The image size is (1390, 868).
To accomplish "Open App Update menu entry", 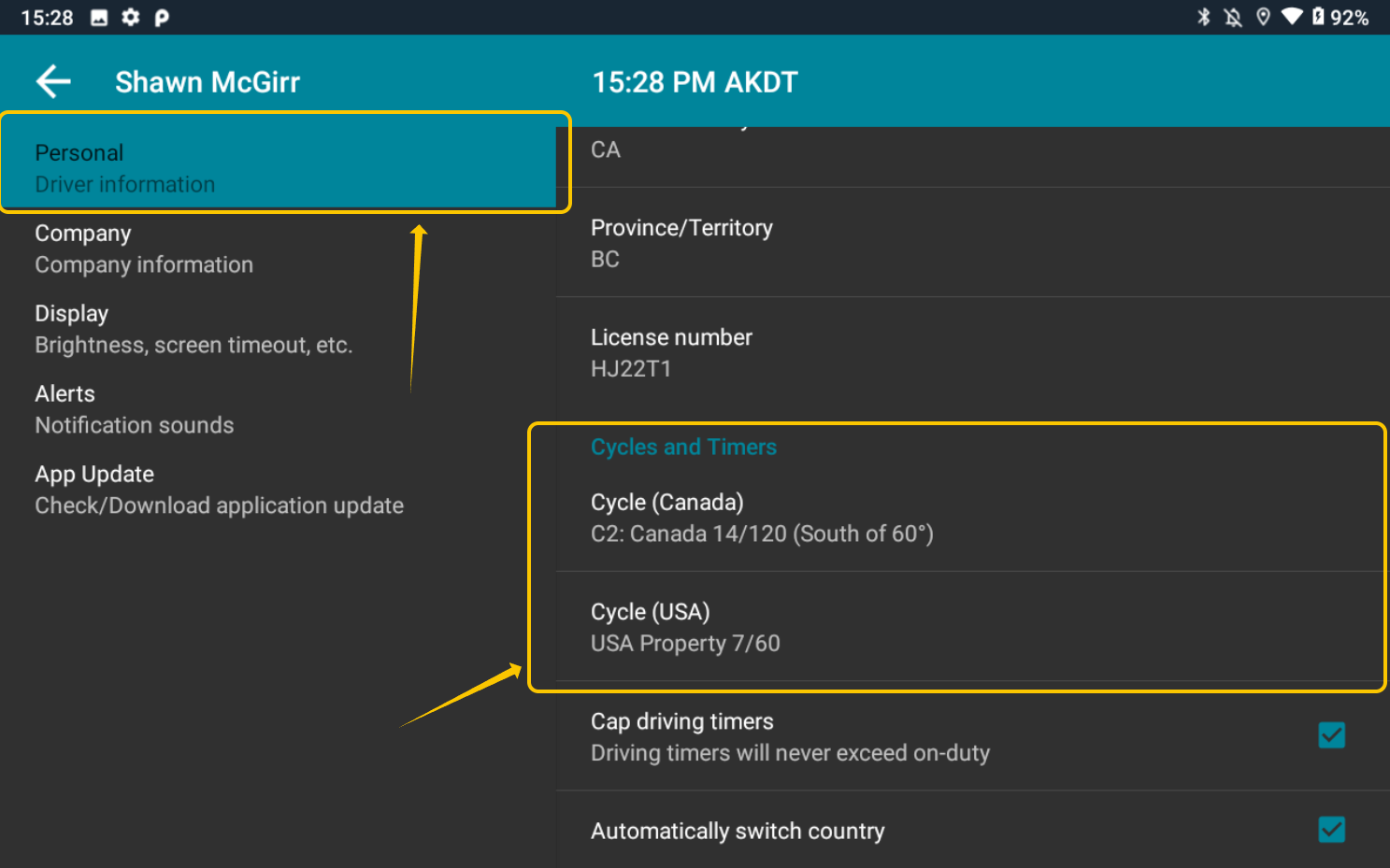I will pos(279,490).
